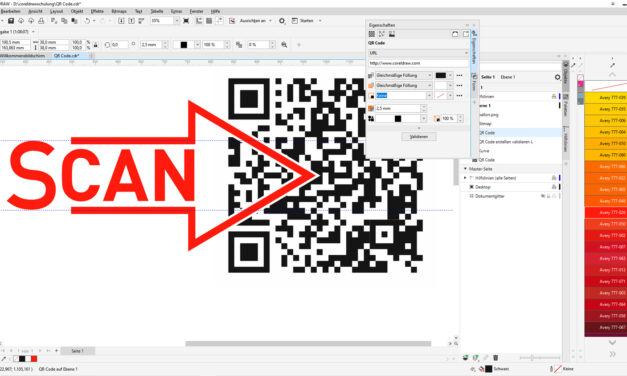Viewport: 627px width, 376px height.
Task: Open the Ansicht menu
Action: pyautogui.click(x=35, y=11)
